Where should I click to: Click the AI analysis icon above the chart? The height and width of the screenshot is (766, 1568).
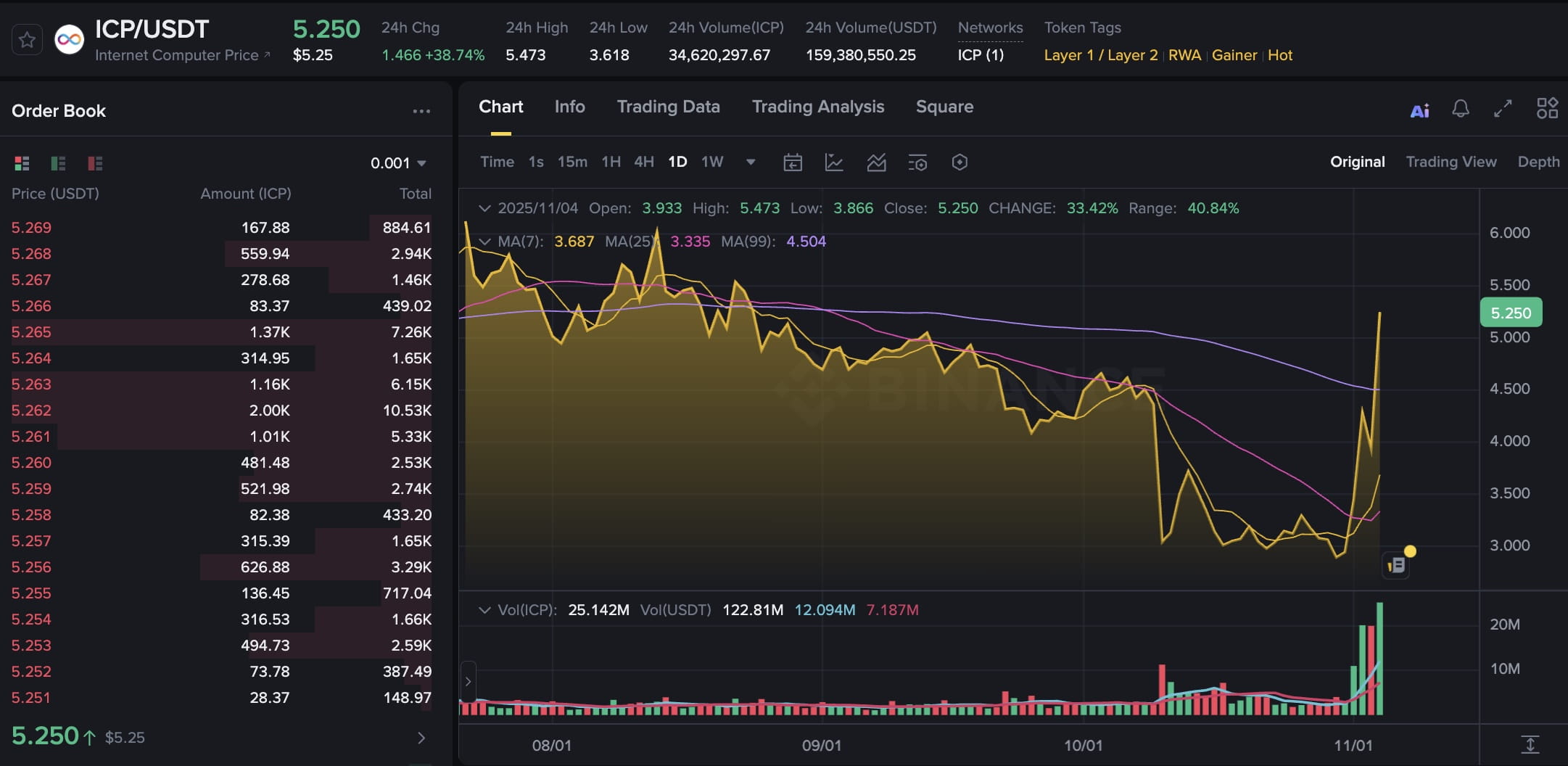[1419, 110]
